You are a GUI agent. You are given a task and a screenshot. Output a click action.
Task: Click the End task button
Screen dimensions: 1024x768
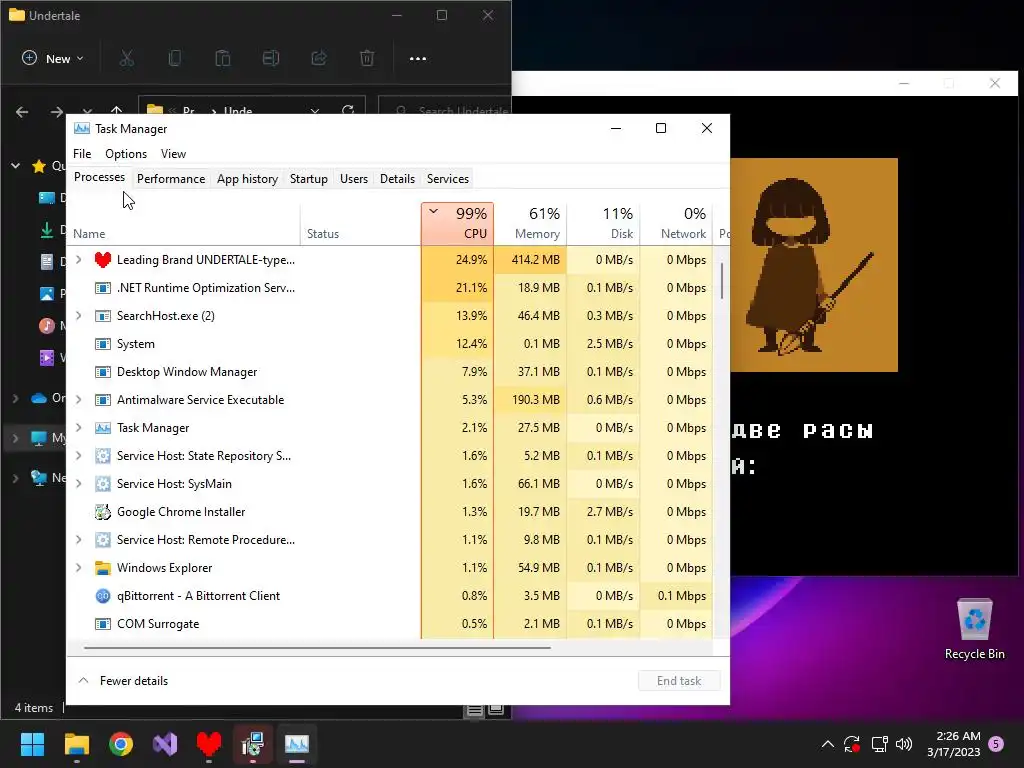[x=679, y=680]
